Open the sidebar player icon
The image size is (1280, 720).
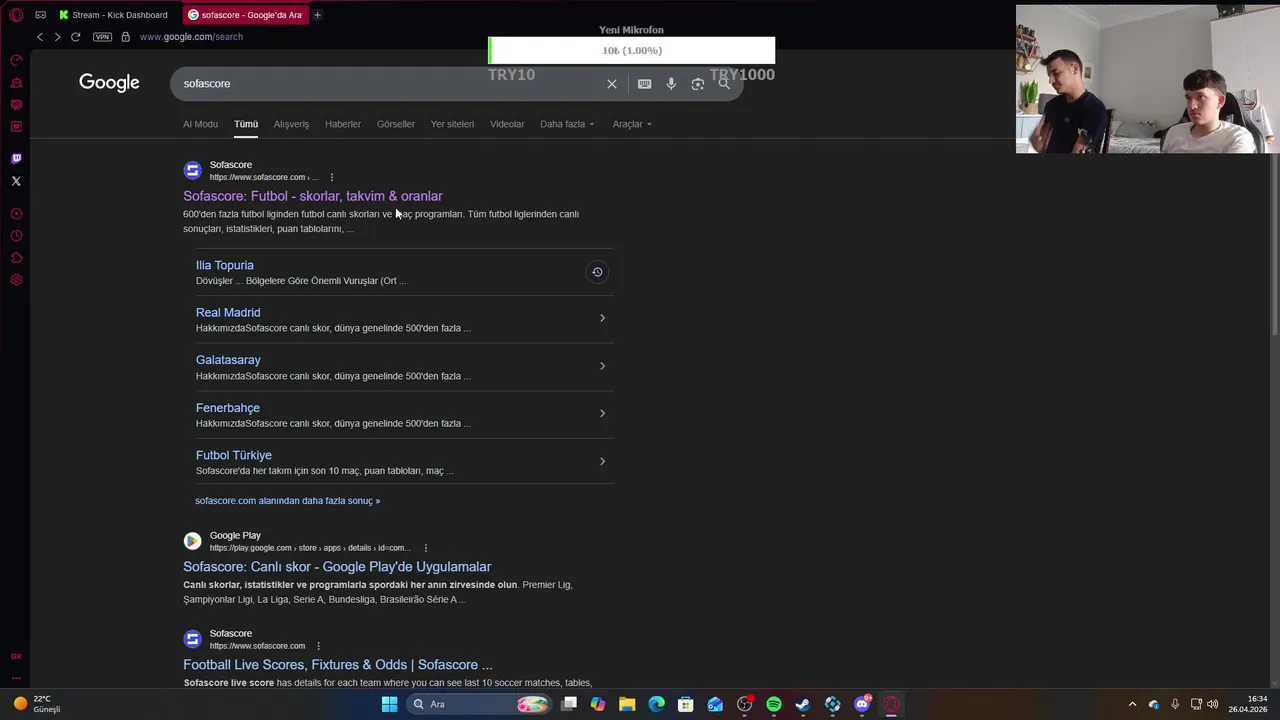16,214
